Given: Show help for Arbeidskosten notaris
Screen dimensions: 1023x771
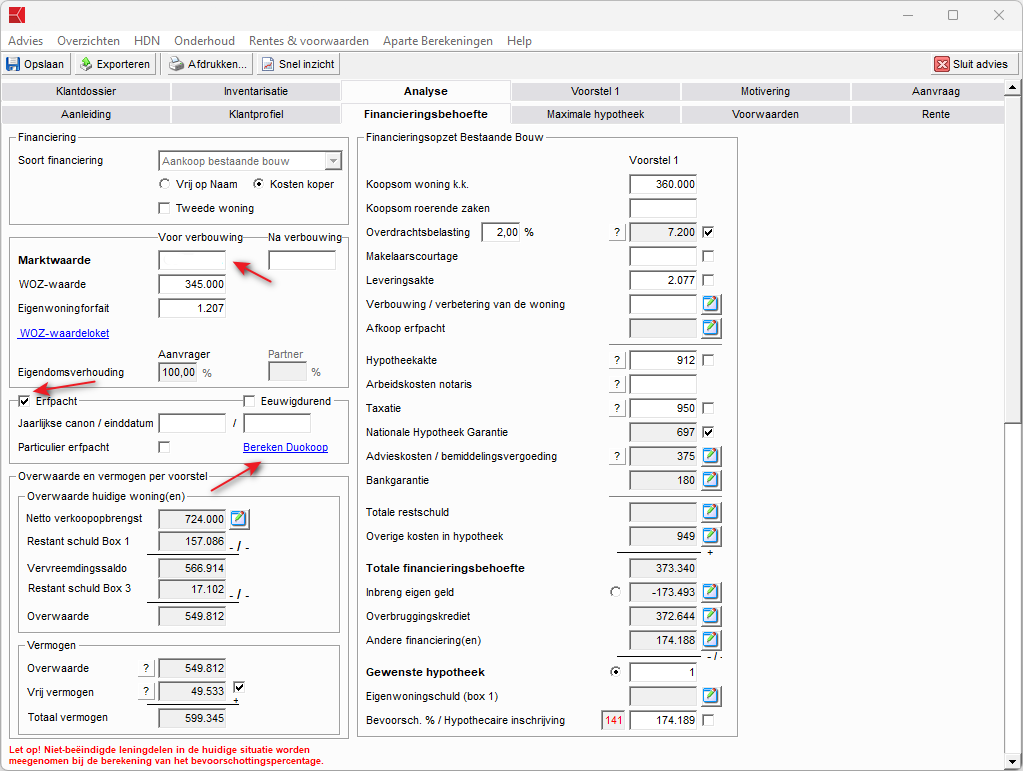Looking at the screenshot, I should click(617, 384).
